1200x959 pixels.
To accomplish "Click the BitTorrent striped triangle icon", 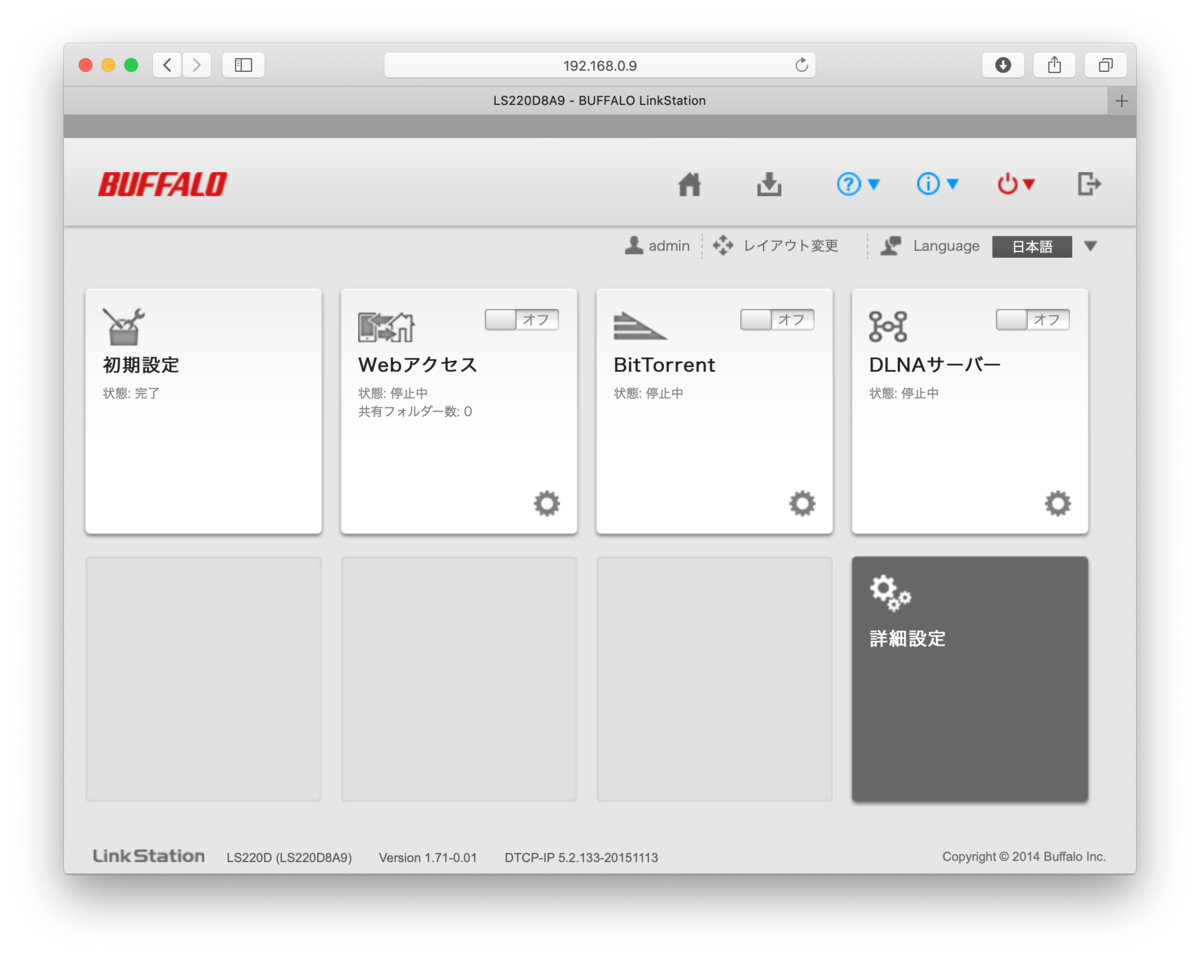I will [640, 326].
